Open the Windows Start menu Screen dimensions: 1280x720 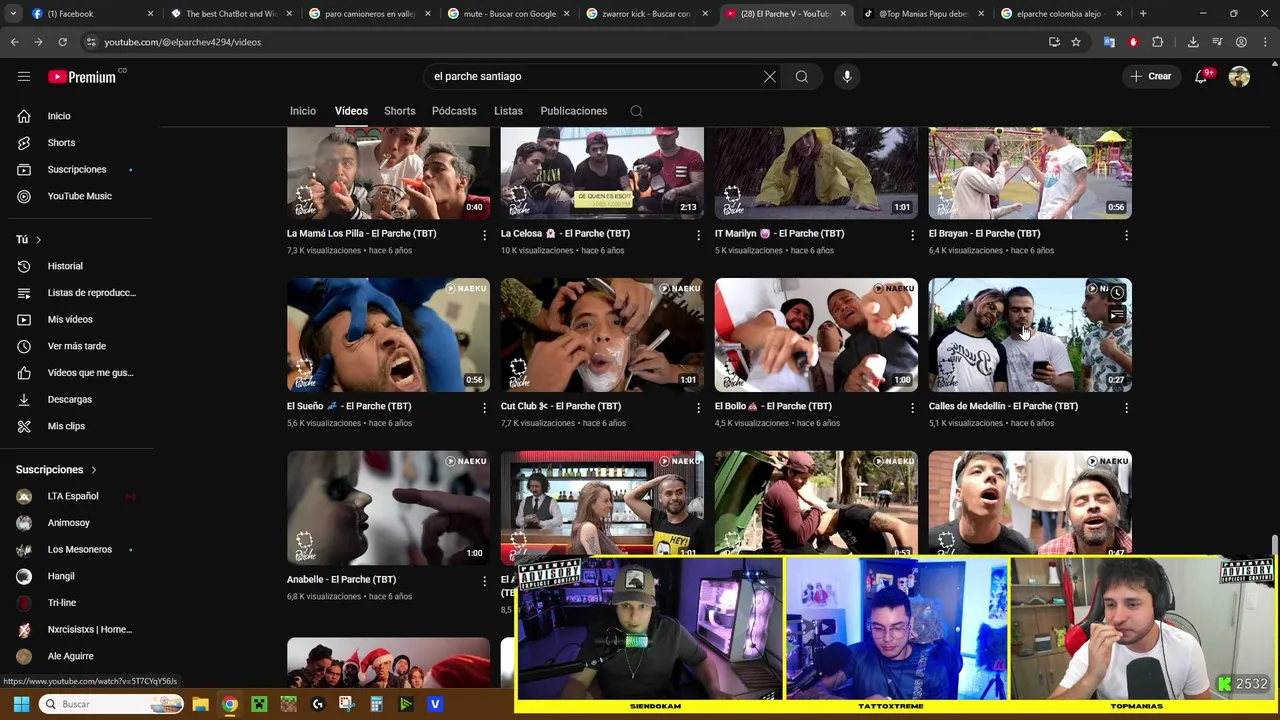pyautogui.click(x=21, y=704)
